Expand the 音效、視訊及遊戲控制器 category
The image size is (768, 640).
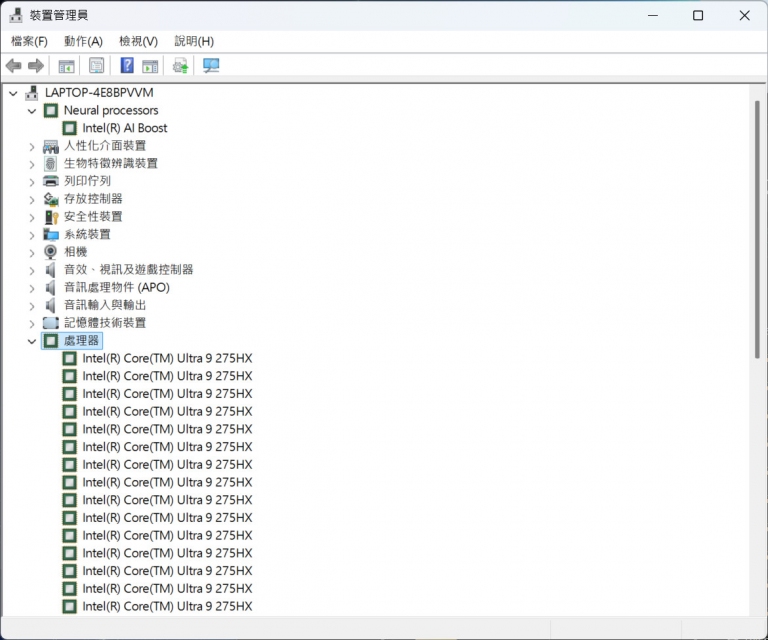point(32,270)
